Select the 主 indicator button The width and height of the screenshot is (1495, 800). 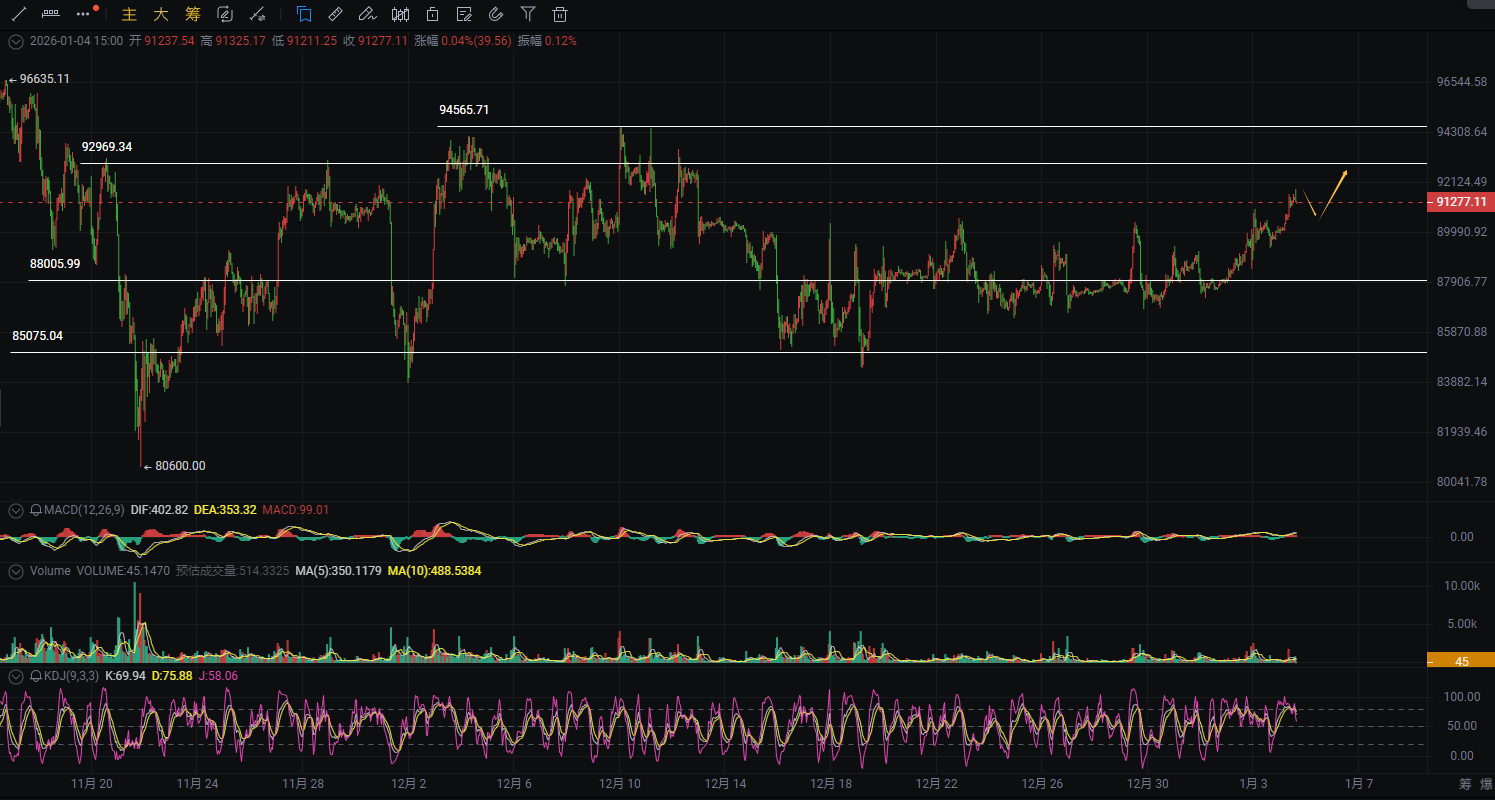(129, 14)
